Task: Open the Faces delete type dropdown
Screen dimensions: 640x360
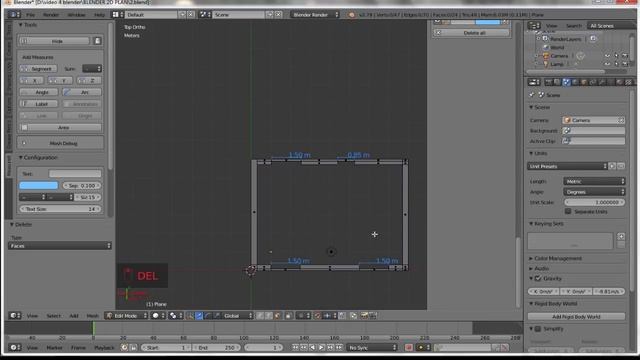Action: click(60, 246)
